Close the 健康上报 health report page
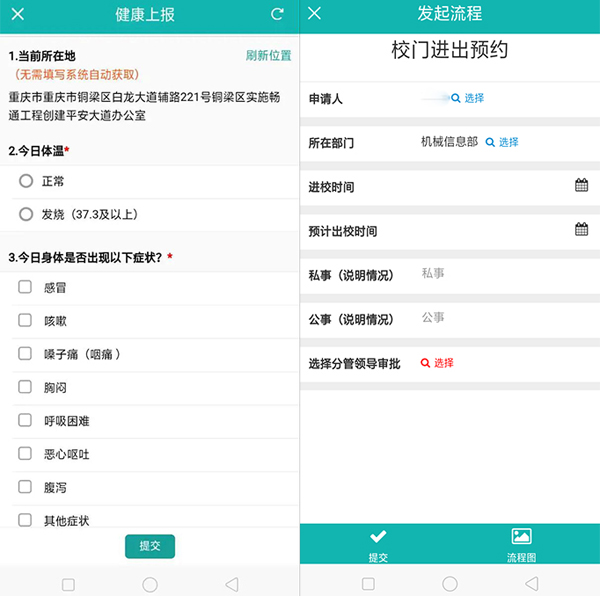 click(x=18, y=14)
